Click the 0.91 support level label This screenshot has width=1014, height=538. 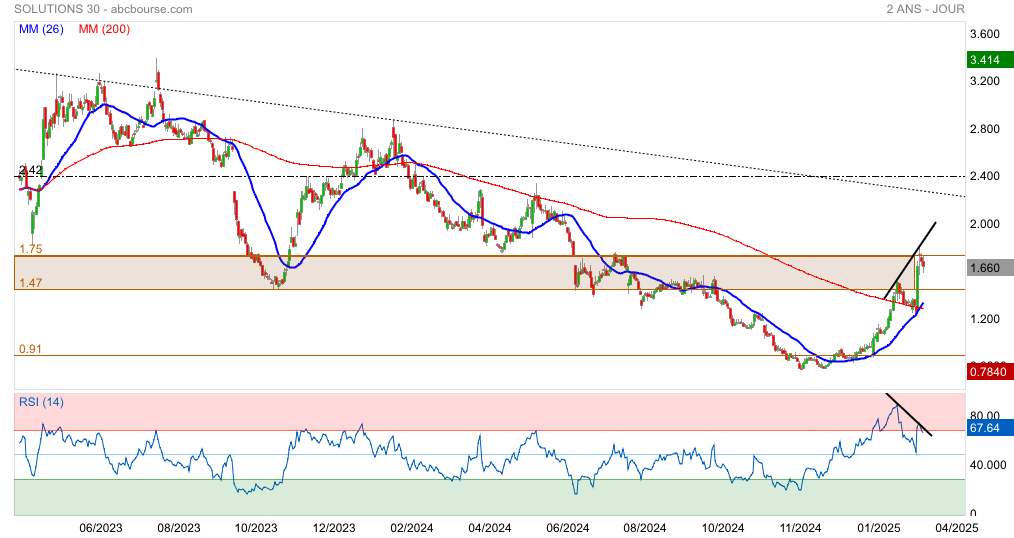click(x=30, y=349)
